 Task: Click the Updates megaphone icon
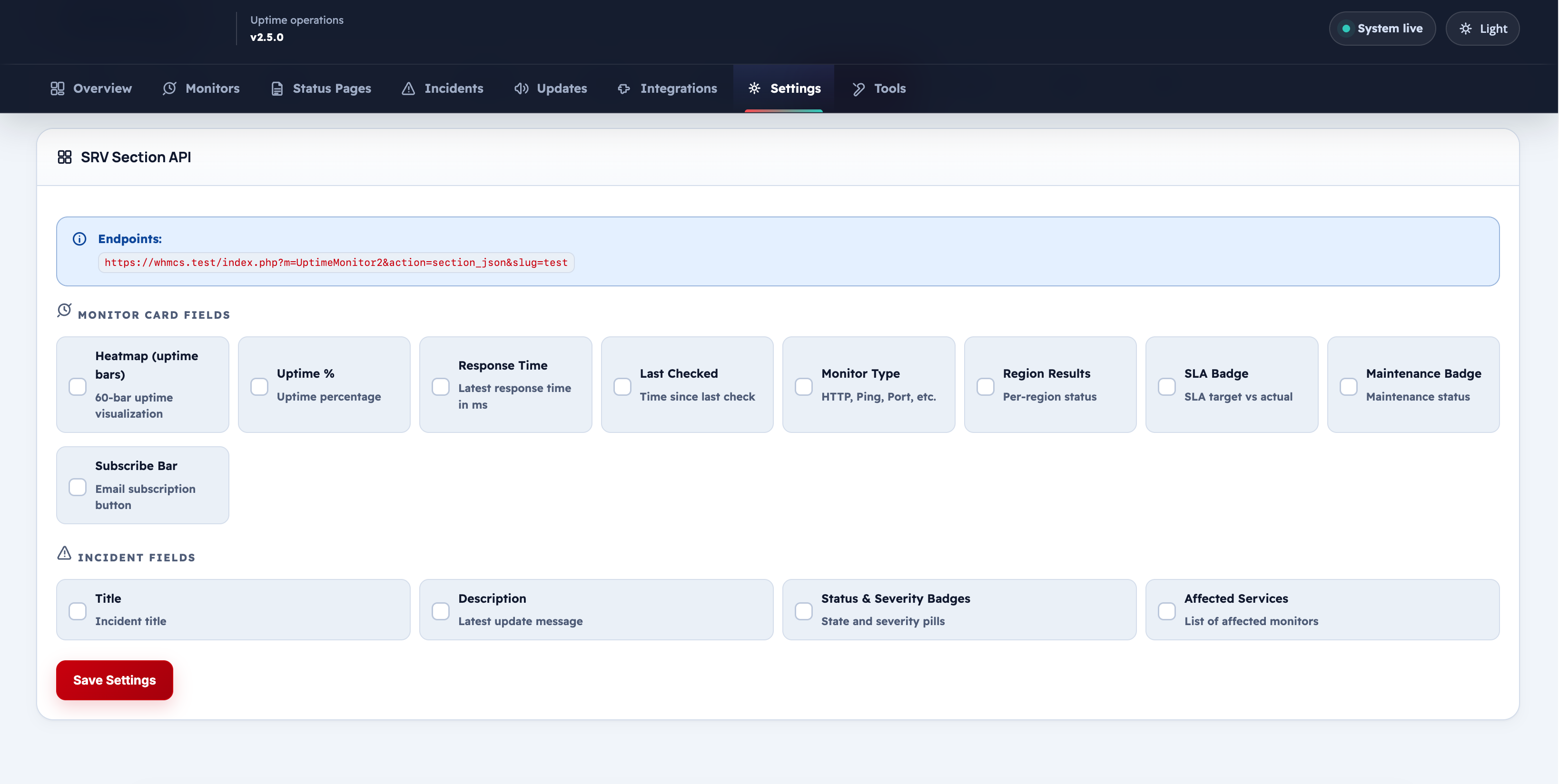[x=521, y=88]
